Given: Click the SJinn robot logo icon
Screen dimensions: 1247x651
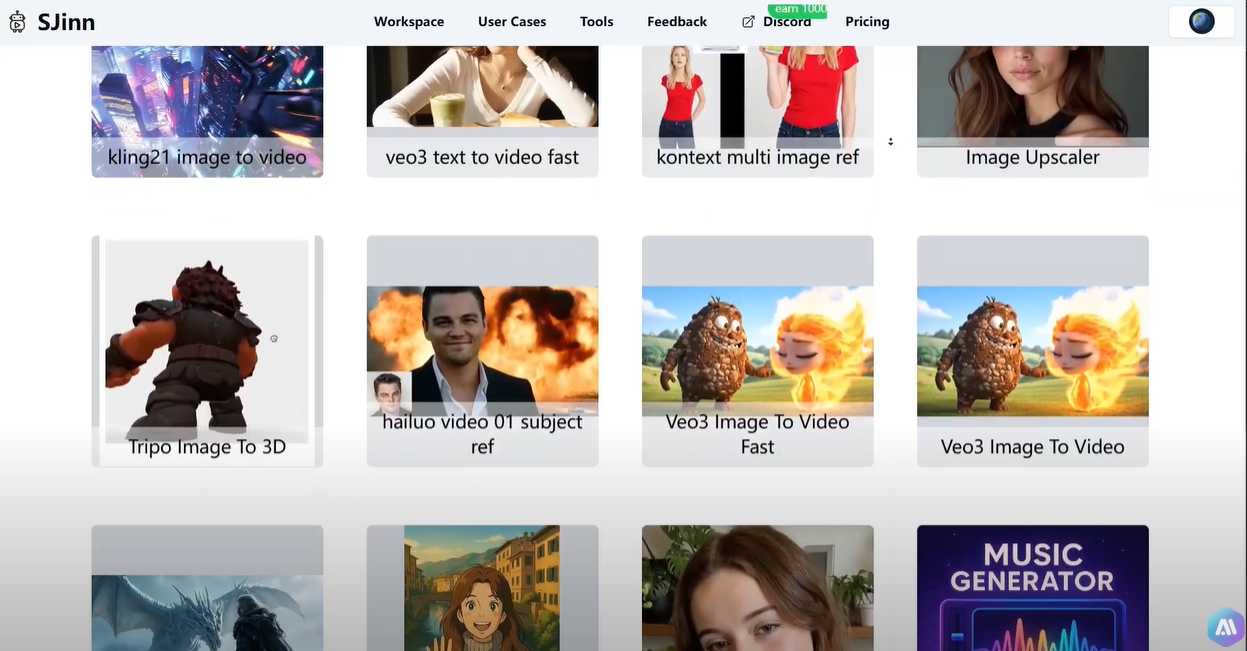Looking at the screenshot, I should (17, 21).
